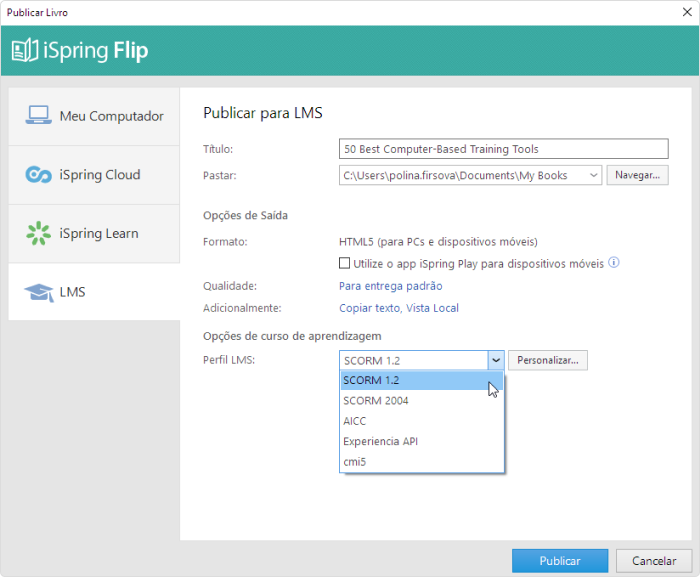Click the Publicar button
The width and height of the screenshot is (700, 577).
[560, 561]
